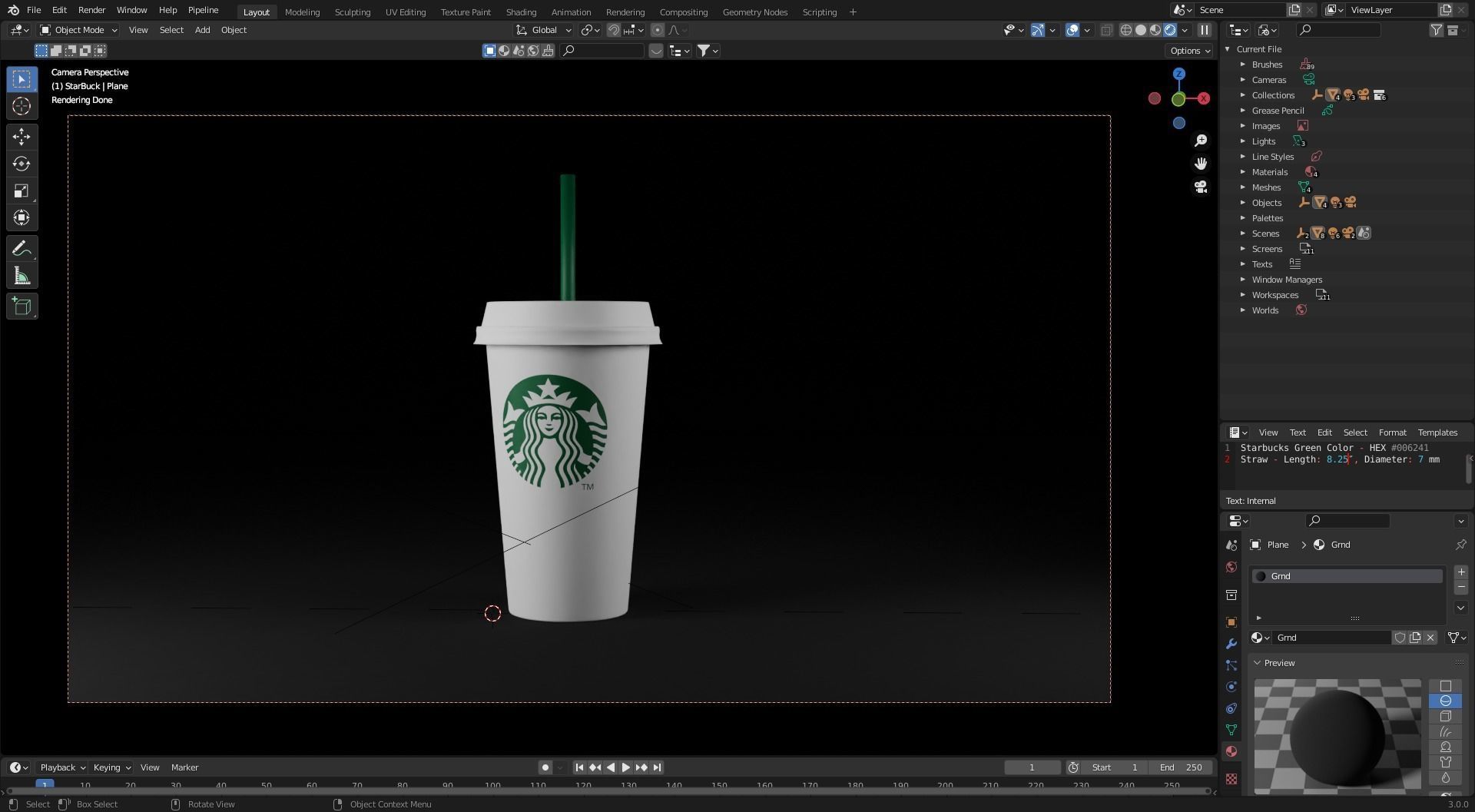Open the Add menu in viewport header
Viewport: 1475px width, 812px height.
click(x=202, y=30)
